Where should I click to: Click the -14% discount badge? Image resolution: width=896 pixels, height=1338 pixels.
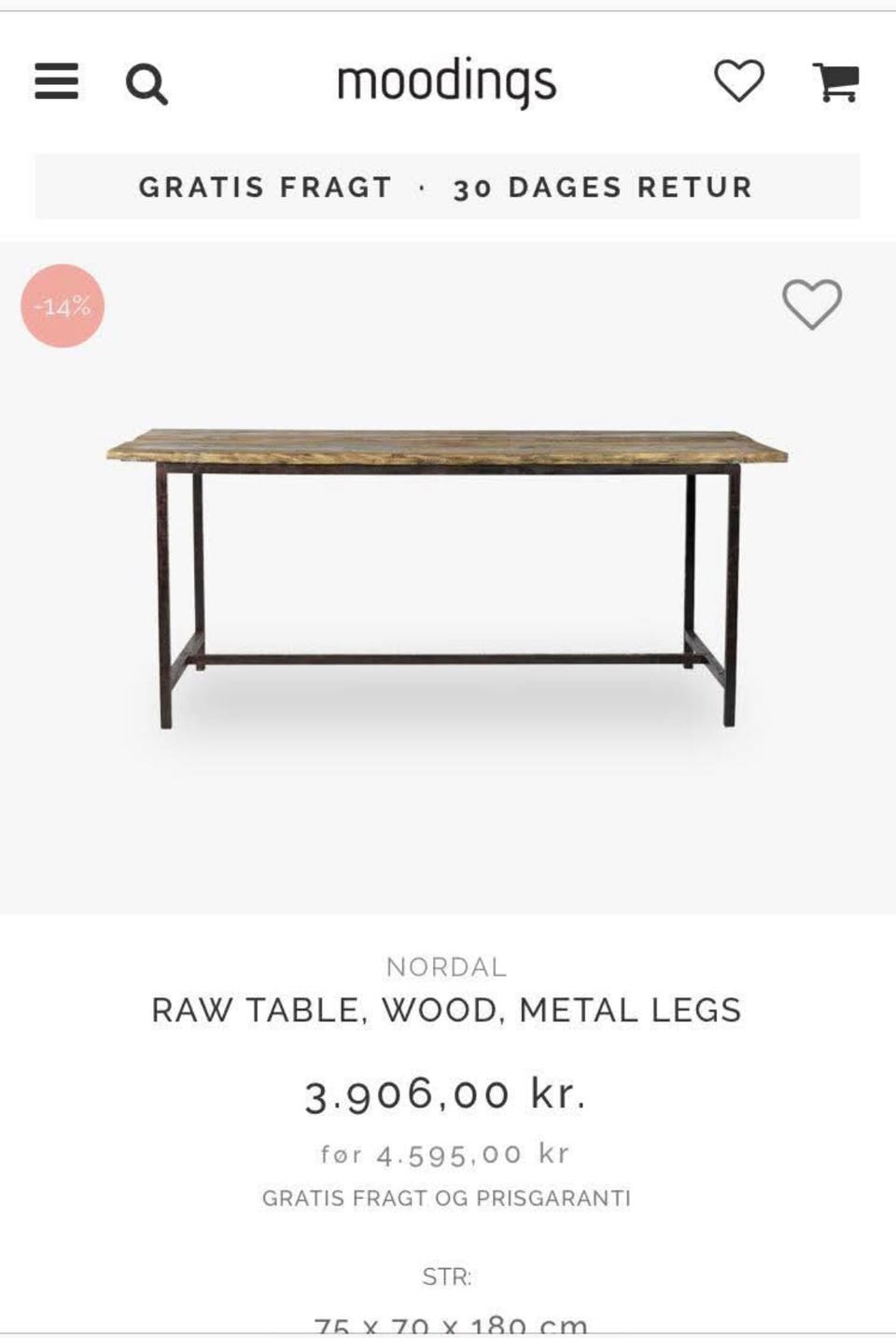coord(63,305)
